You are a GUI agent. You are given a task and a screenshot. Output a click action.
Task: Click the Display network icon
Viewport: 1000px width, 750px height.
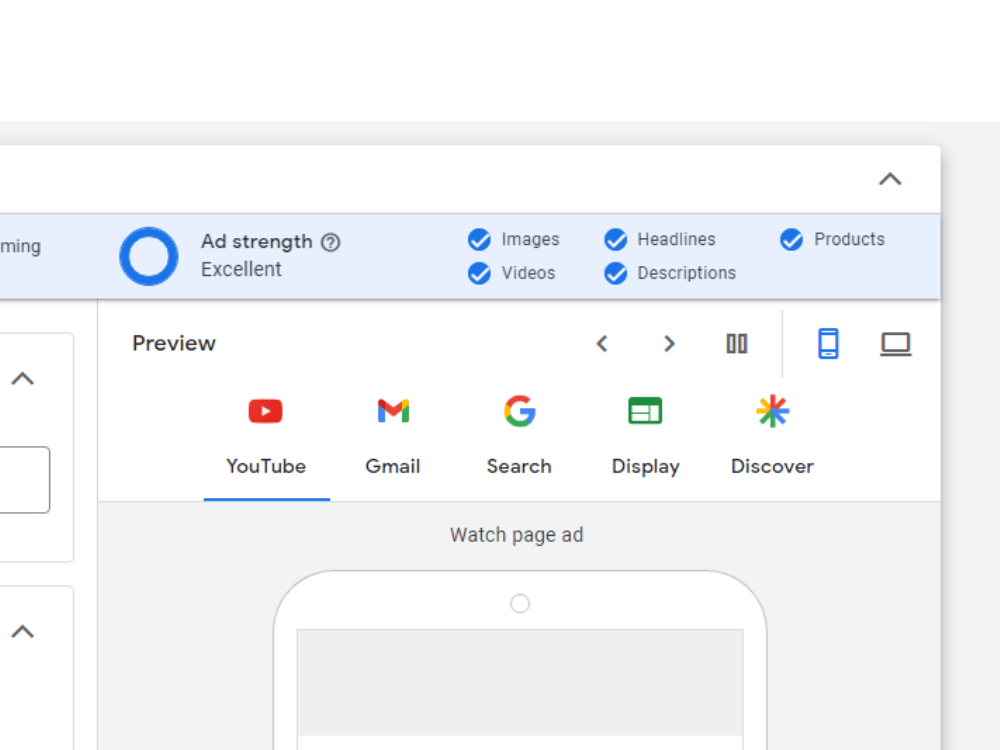(645, 411)
